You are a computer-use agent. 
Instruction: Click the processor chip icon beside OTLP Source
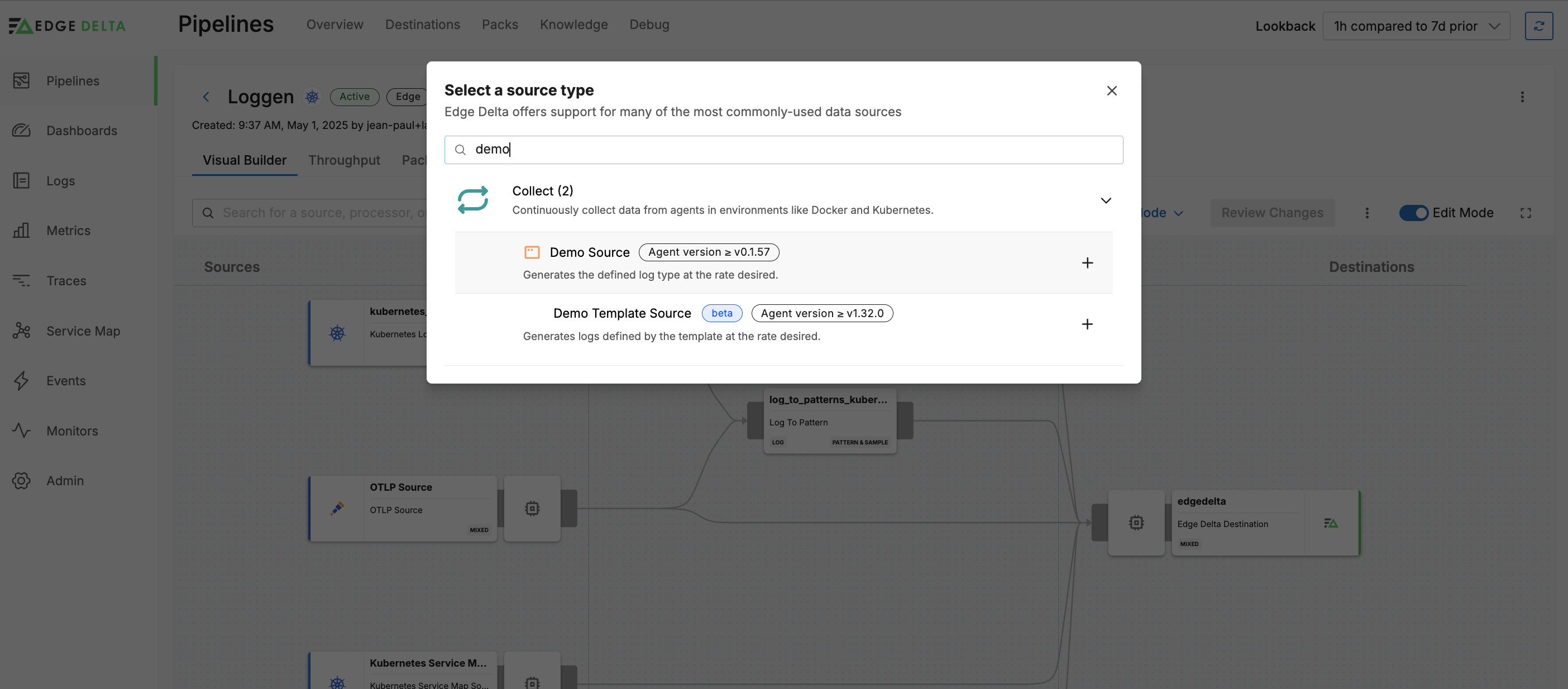[532, 508]
